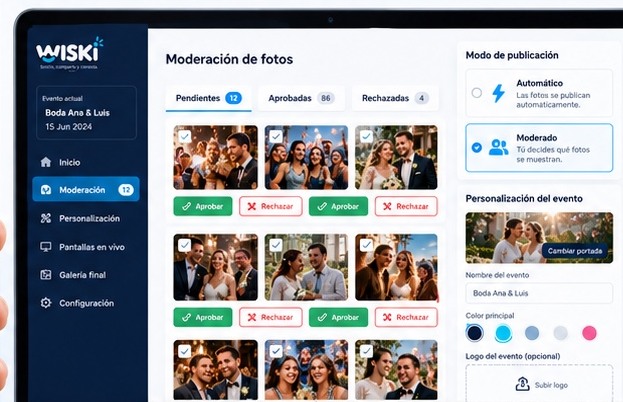Click the Configuración gear icon
Screen dimensions: 623x402
coord(46,303)
